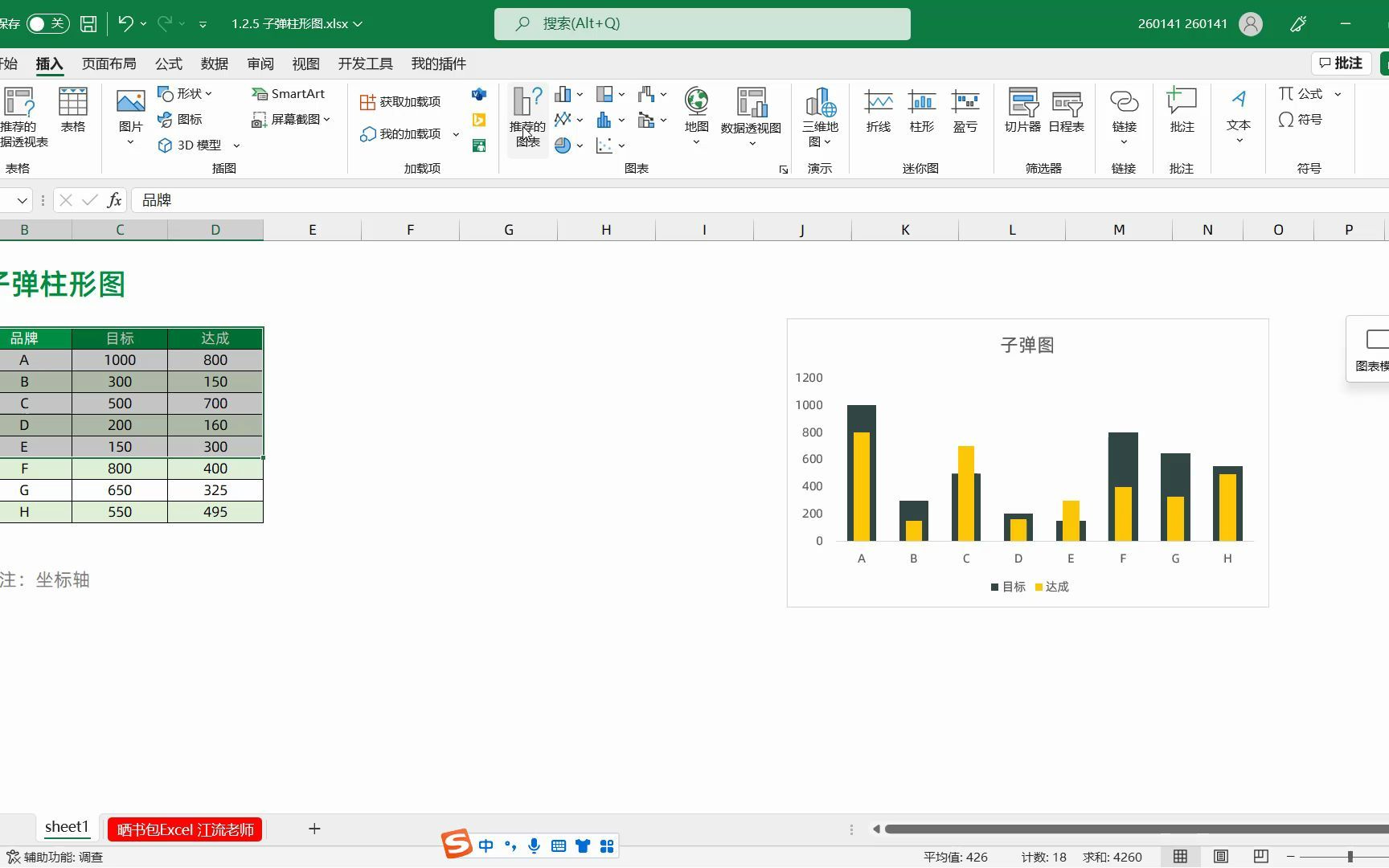Insert a SmartArt graphic

coord(289,93)
